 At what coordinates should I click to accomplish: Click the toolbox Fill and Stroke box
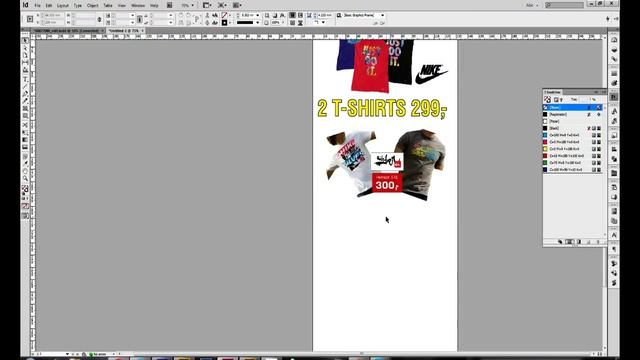[x=25, y=189]
